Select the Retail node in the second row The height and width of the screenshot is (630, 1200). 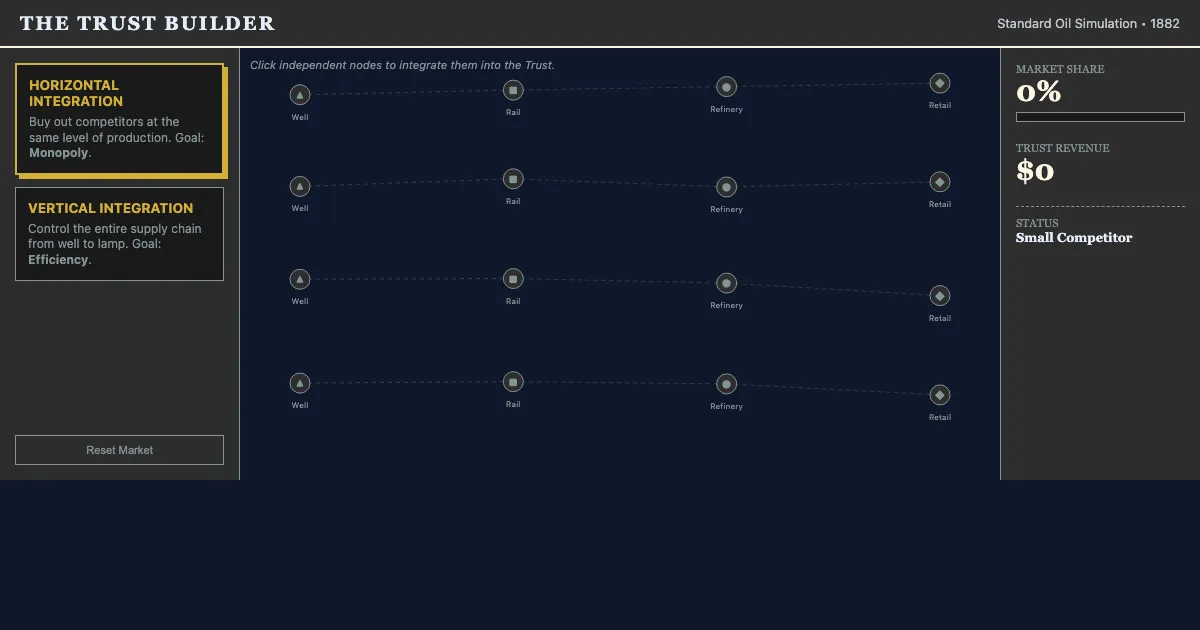[x=940, y=182]
